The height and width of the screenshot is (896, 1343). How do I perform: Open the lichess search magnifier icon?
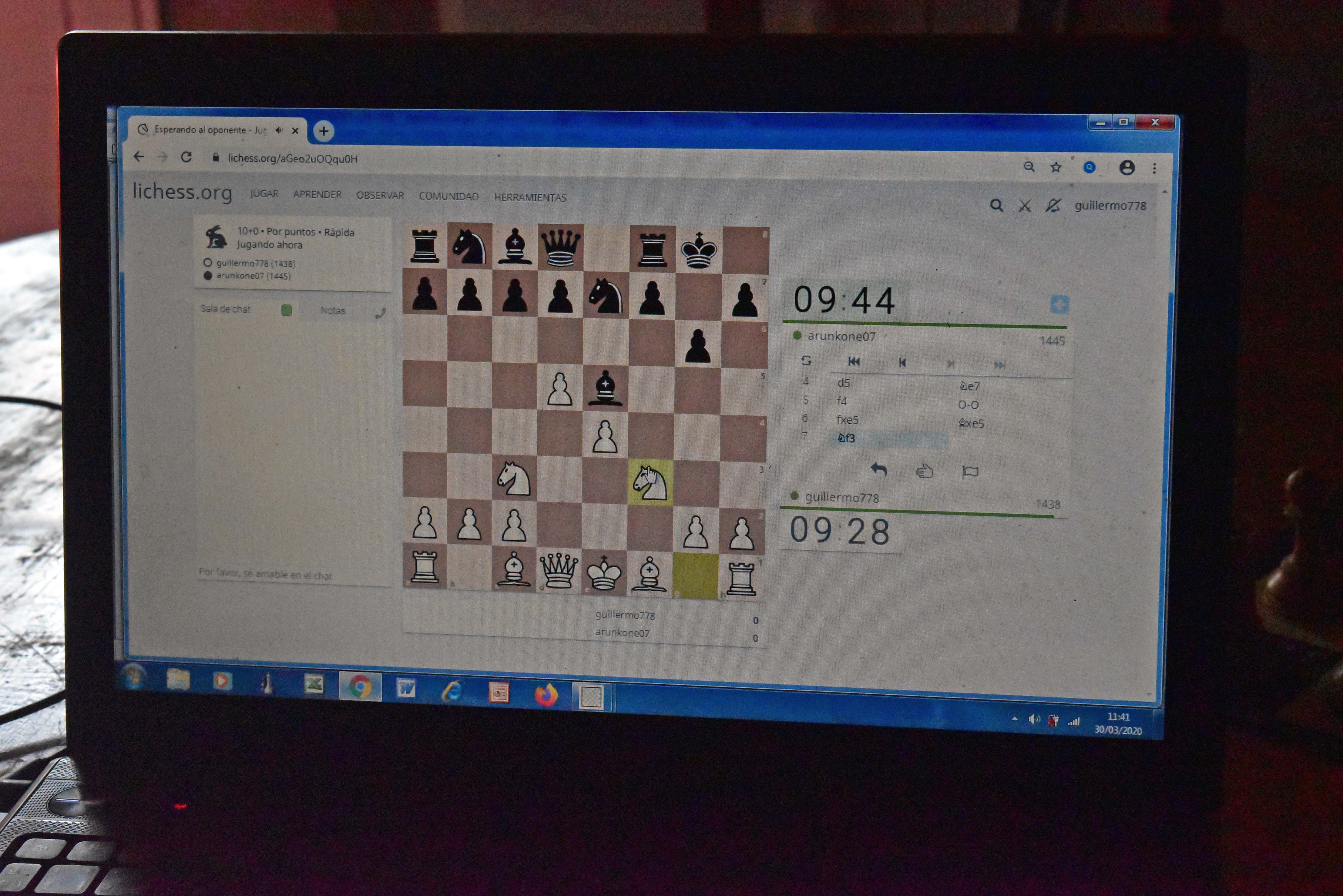[x=996, y=205]
